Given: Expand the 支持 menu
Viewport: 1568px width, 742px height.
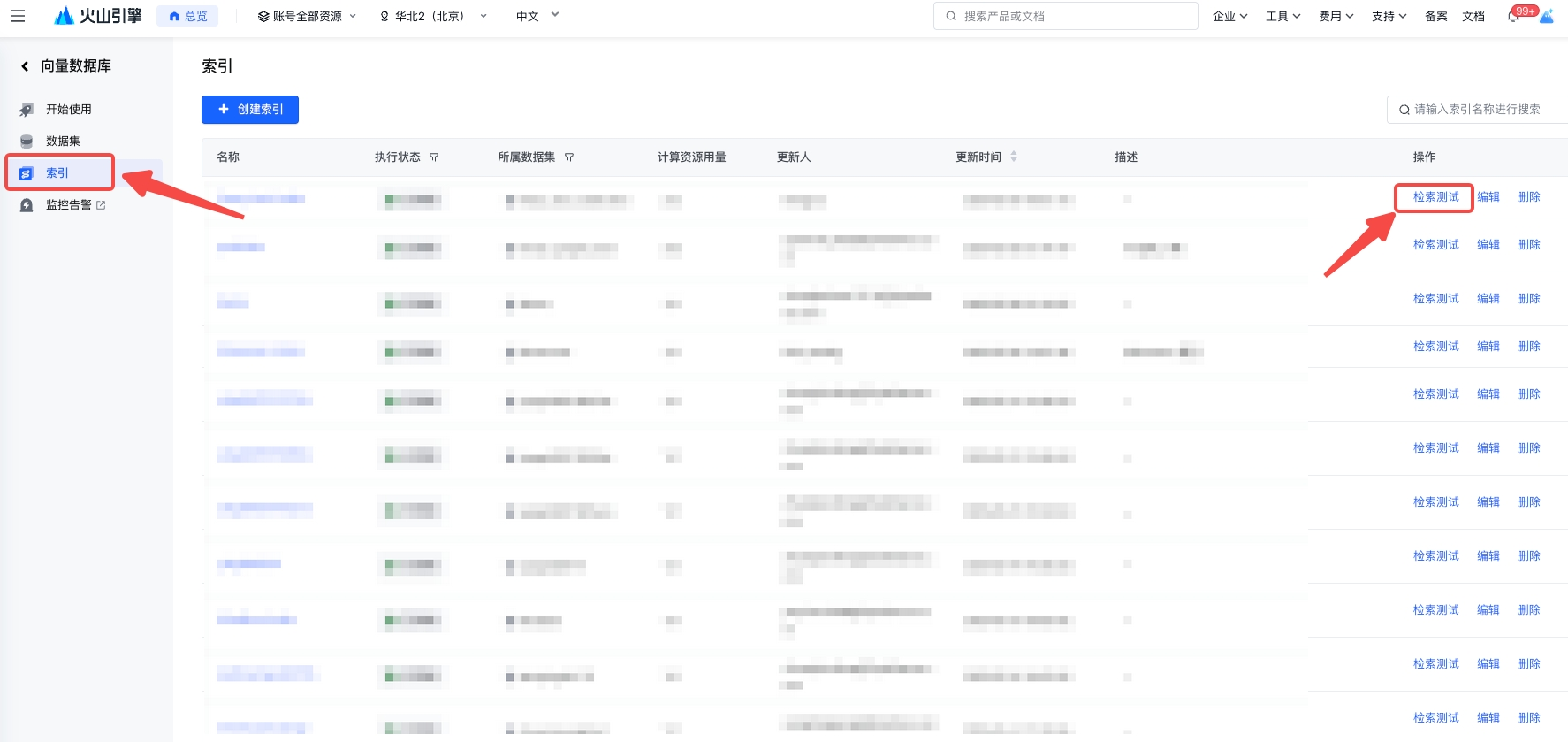Looking at the screenshot, I should coord(1389,16).
